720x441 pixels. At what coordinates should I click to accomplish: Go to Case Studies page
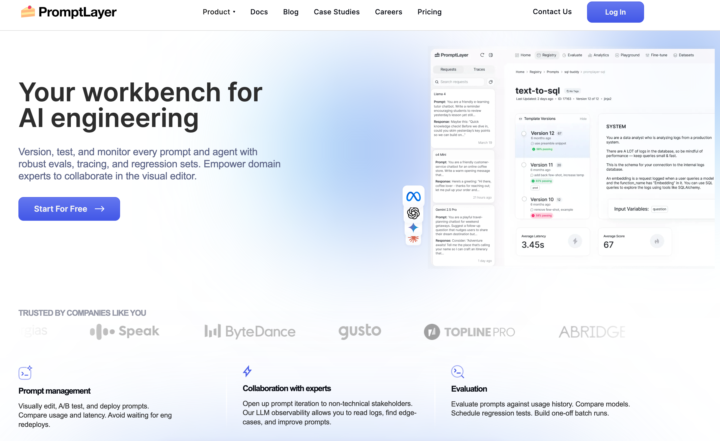[x=337, y=12]
